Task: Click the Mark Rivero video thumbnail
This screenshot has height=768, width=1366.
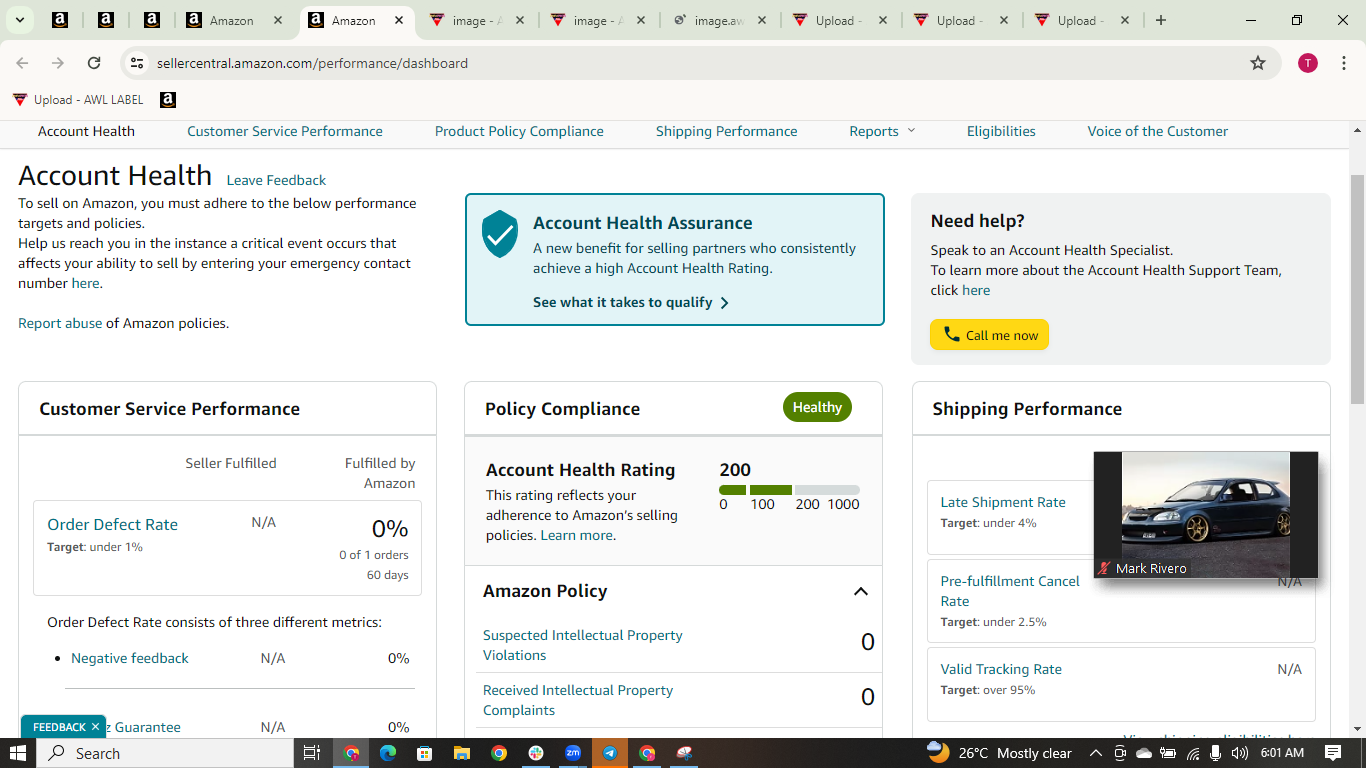Action: 1206,515
